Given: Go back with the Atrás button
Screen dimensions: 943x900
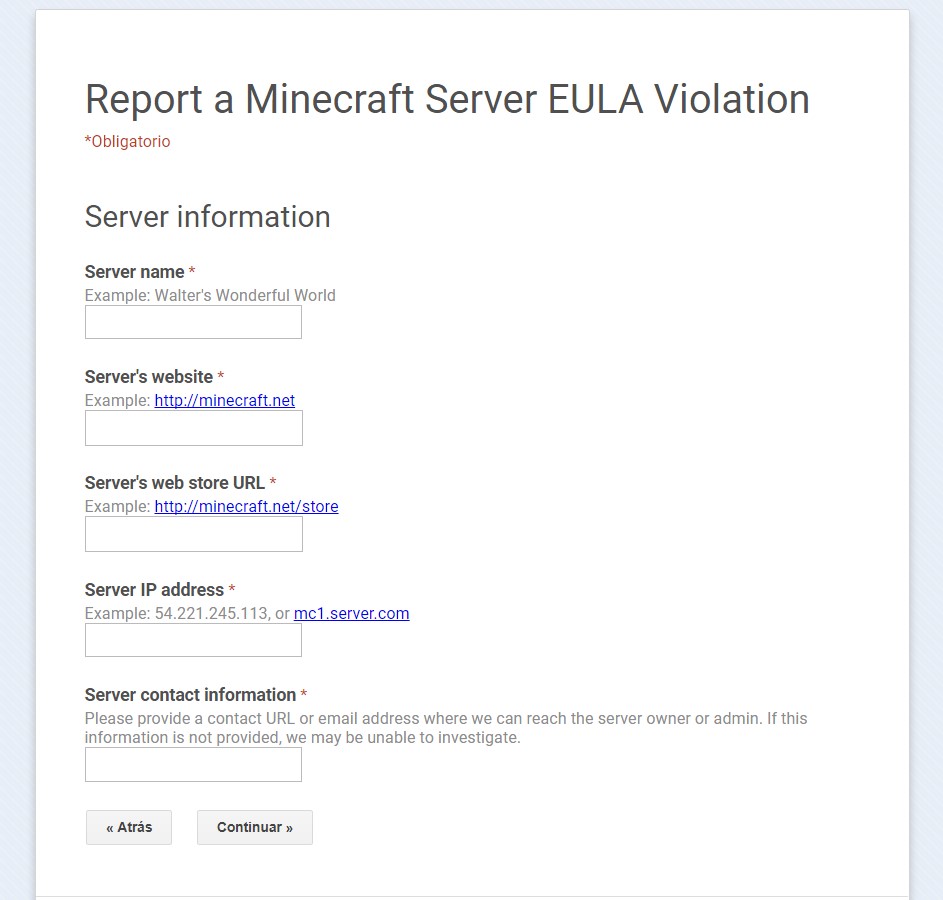Looking at the screenshot, I should [x=129, y=827].
